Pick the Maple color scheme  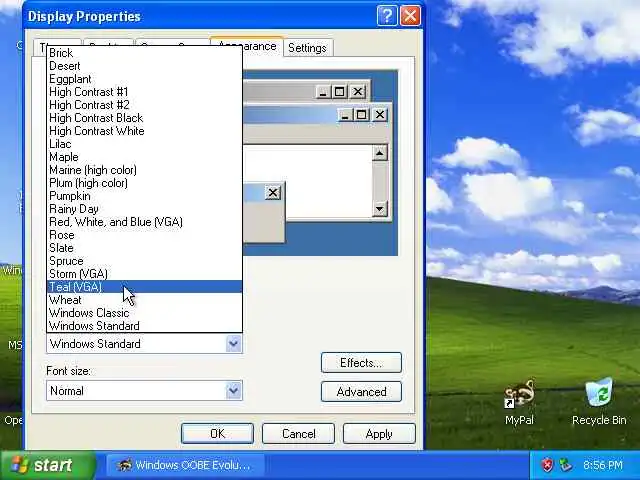tap(144, 157)
